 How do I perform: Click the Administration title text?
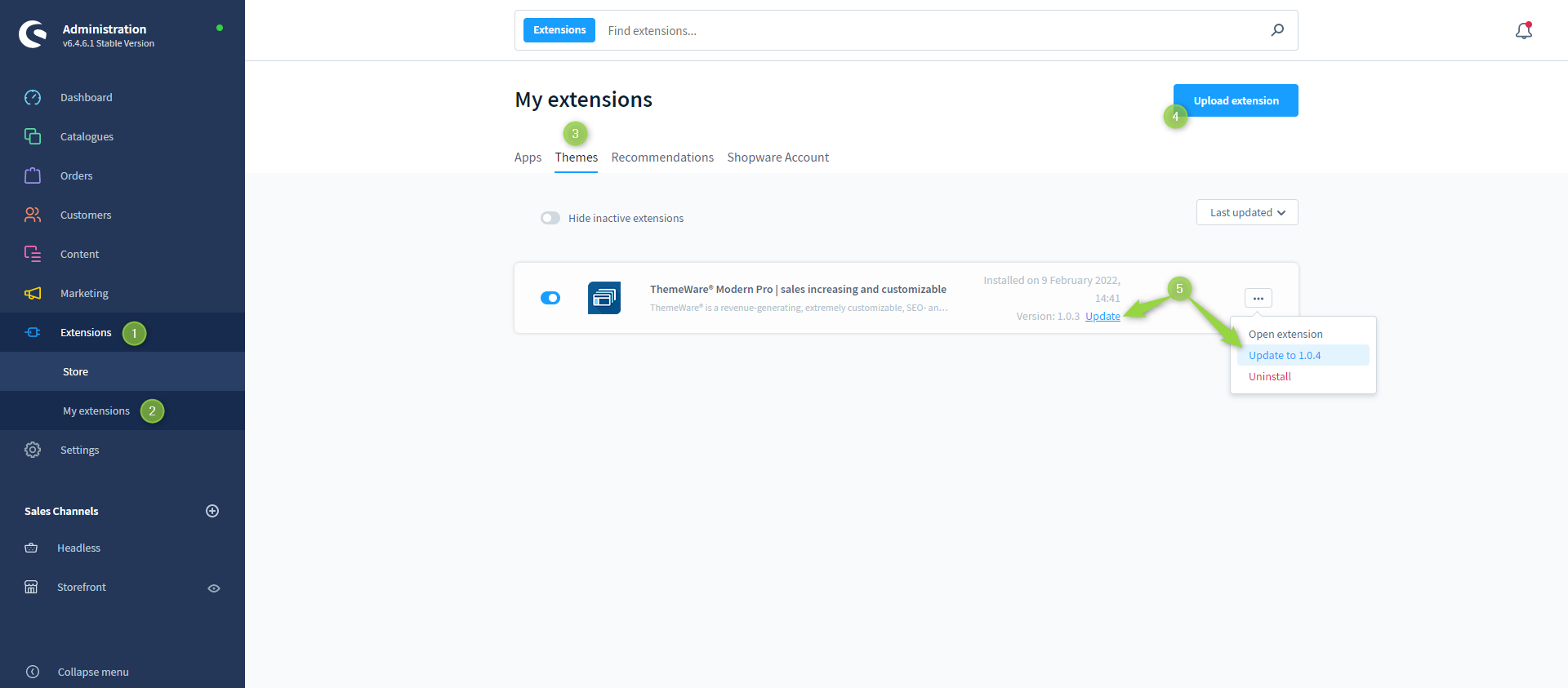pyautogui.click(x=105, y=29)
